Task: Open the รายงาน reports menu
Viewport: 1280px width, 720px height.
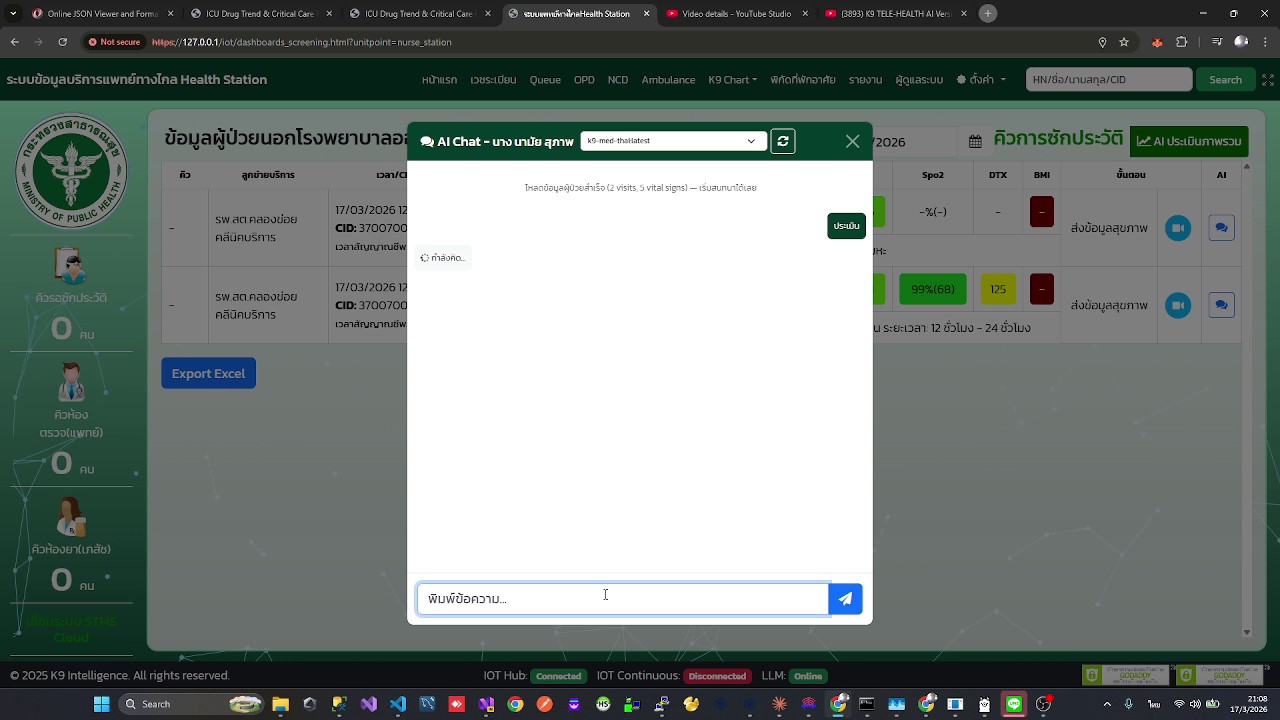Action: tap(865, 80)
